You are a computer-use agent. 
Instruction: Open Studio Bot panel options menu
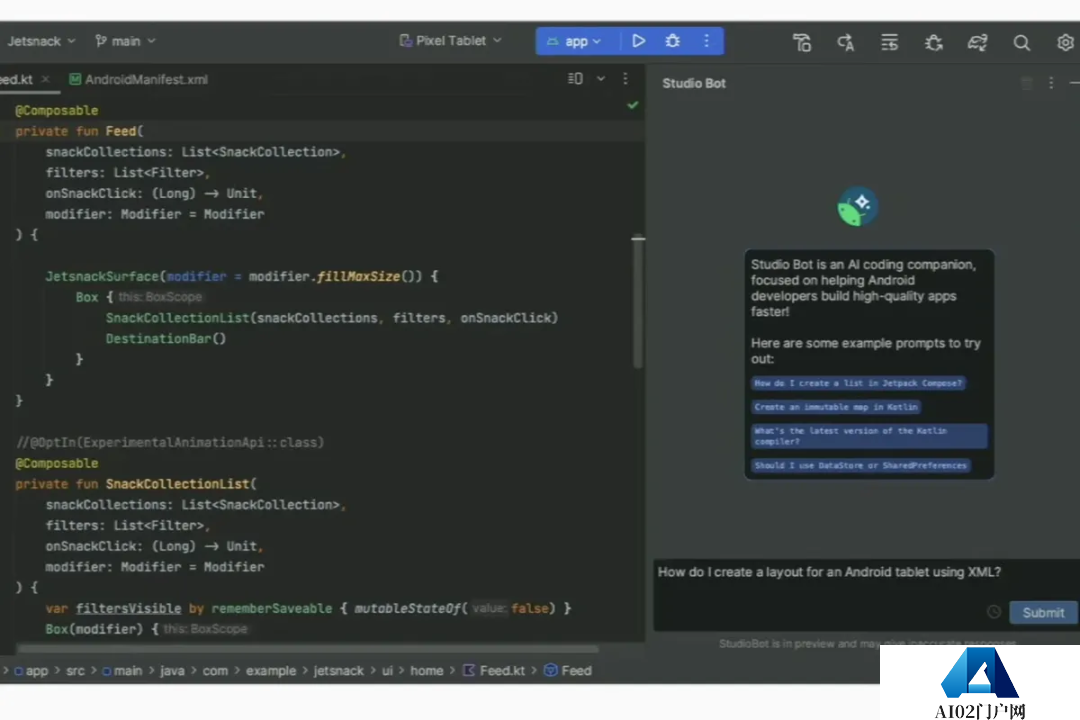coord(1051,83)
